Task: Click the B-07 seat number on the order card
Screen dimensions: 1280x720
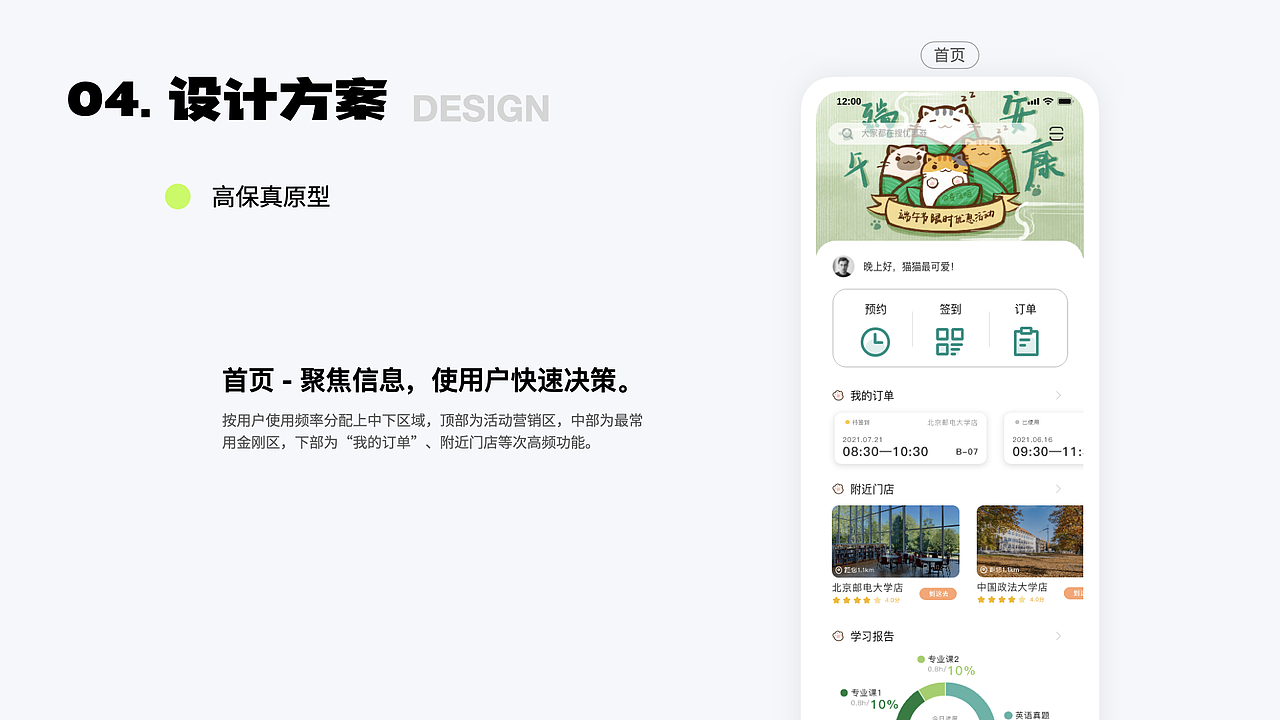Action: pos(967,452)
